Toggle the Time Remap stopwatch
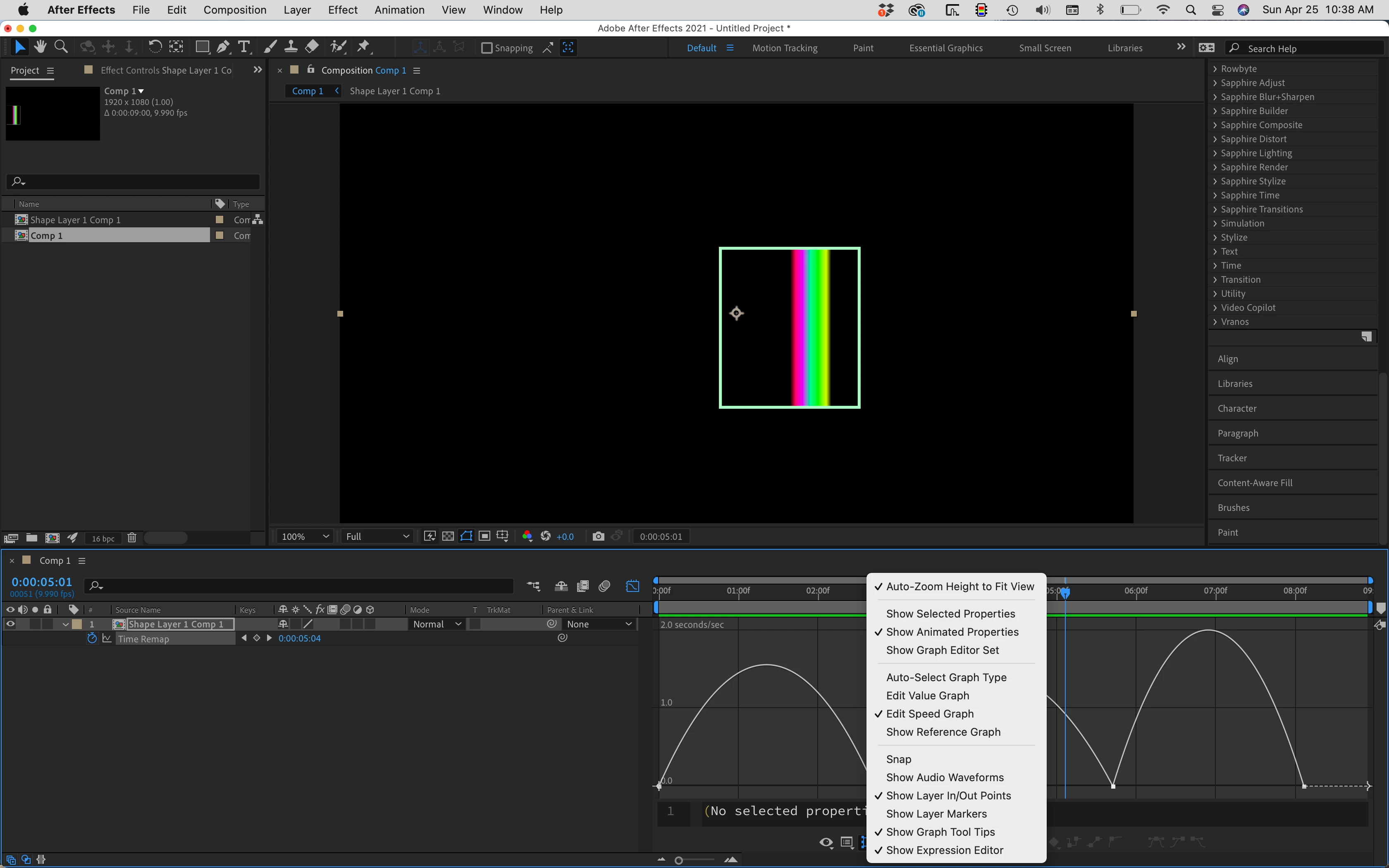This screenshot has height=868, width=1389. click(x=92, y=638)
